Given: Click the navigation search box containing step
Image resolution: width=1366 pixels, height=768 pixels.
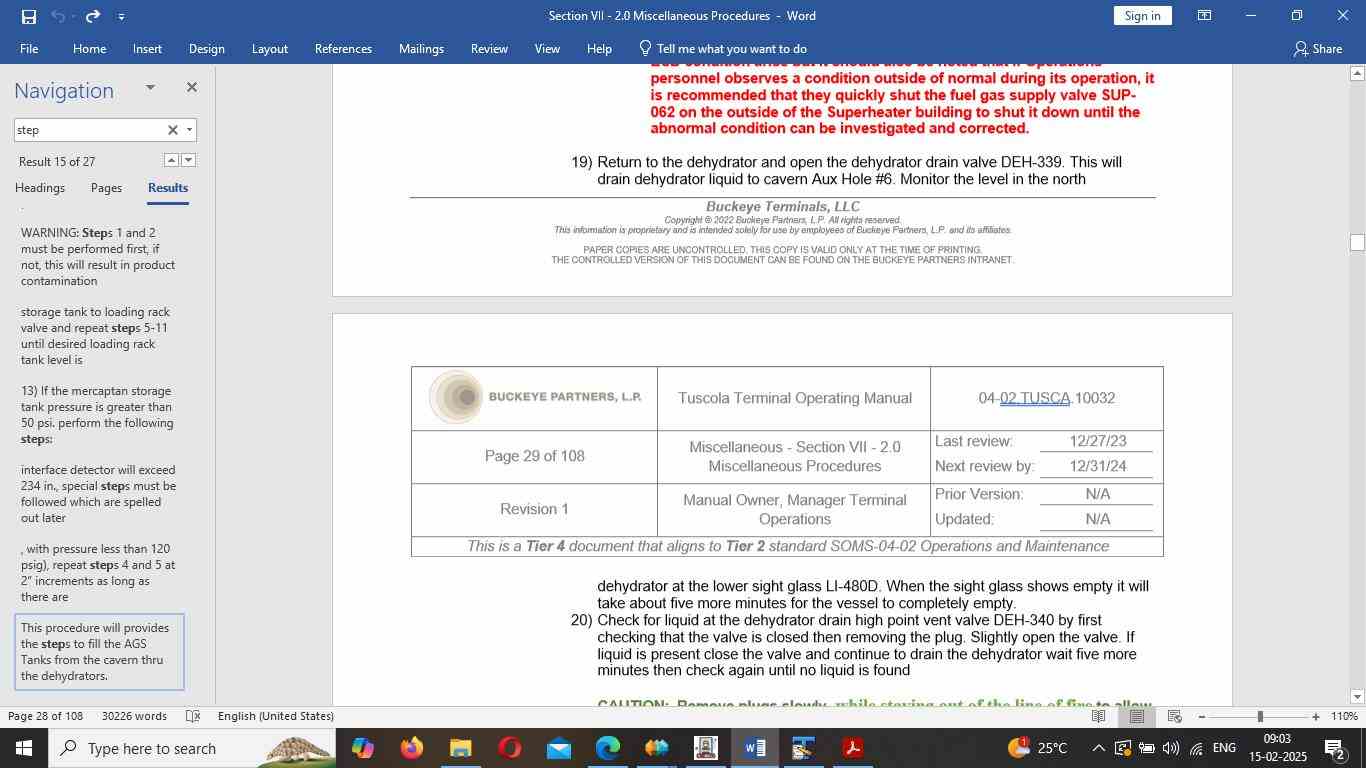Looking at the screenshot, I should coord(88,130).
